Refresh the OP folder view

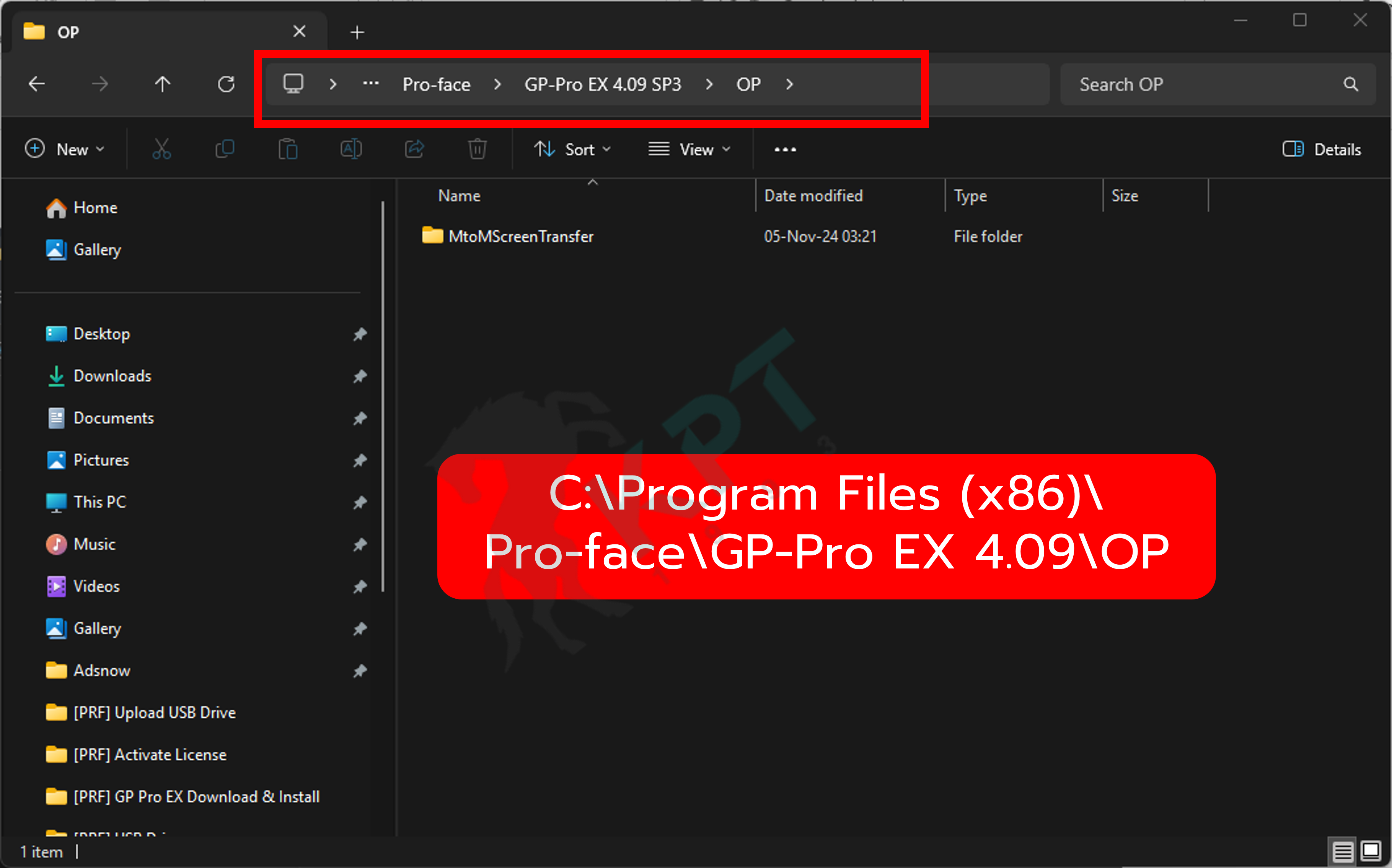coord(226,85)
